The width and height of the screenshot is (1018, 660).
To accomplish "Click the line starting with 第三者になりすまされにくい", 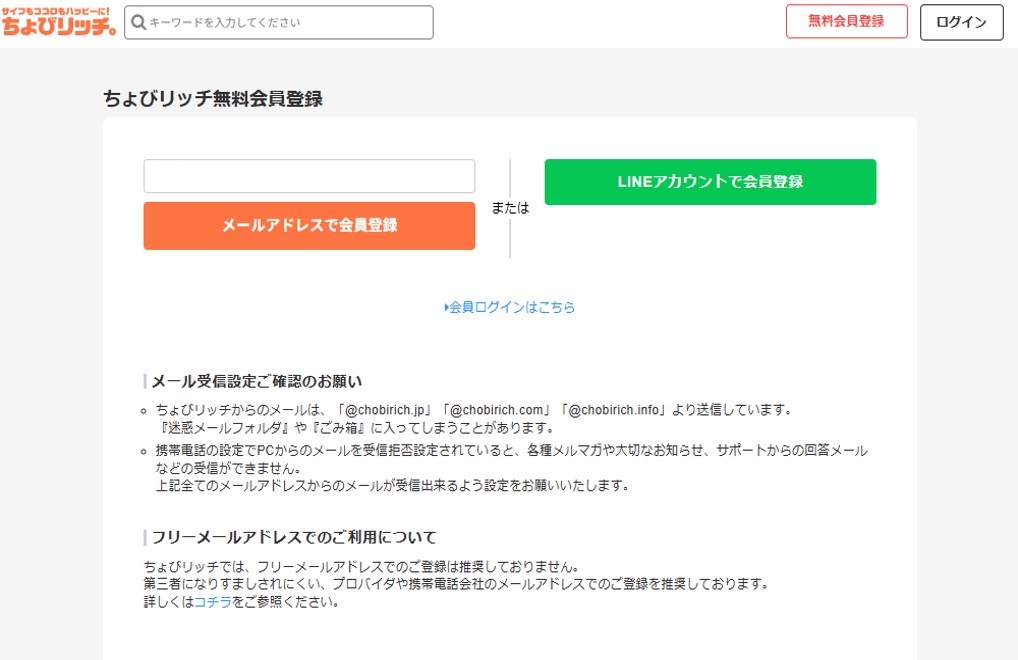I will (x=455, y=584).
